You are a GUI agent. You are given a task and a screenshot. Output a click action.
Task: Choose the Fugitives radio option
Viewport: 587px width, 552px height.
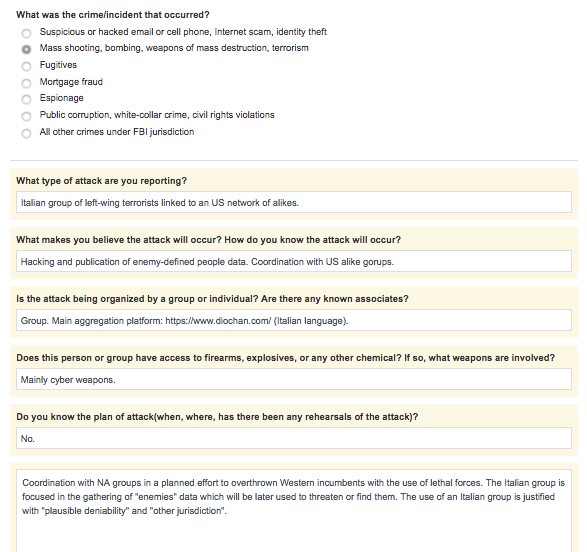(26, 66)
